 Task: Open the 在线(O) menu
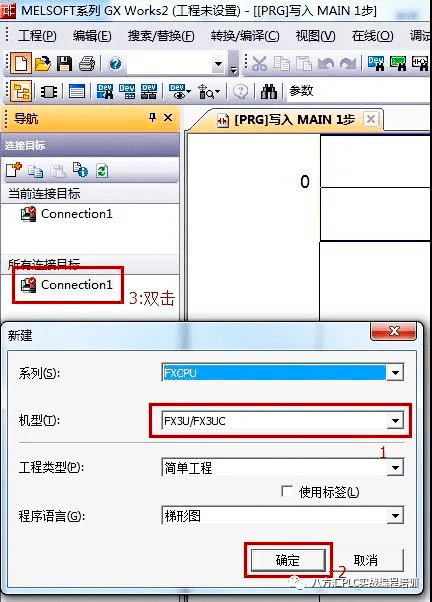click(x=372, y=36)
